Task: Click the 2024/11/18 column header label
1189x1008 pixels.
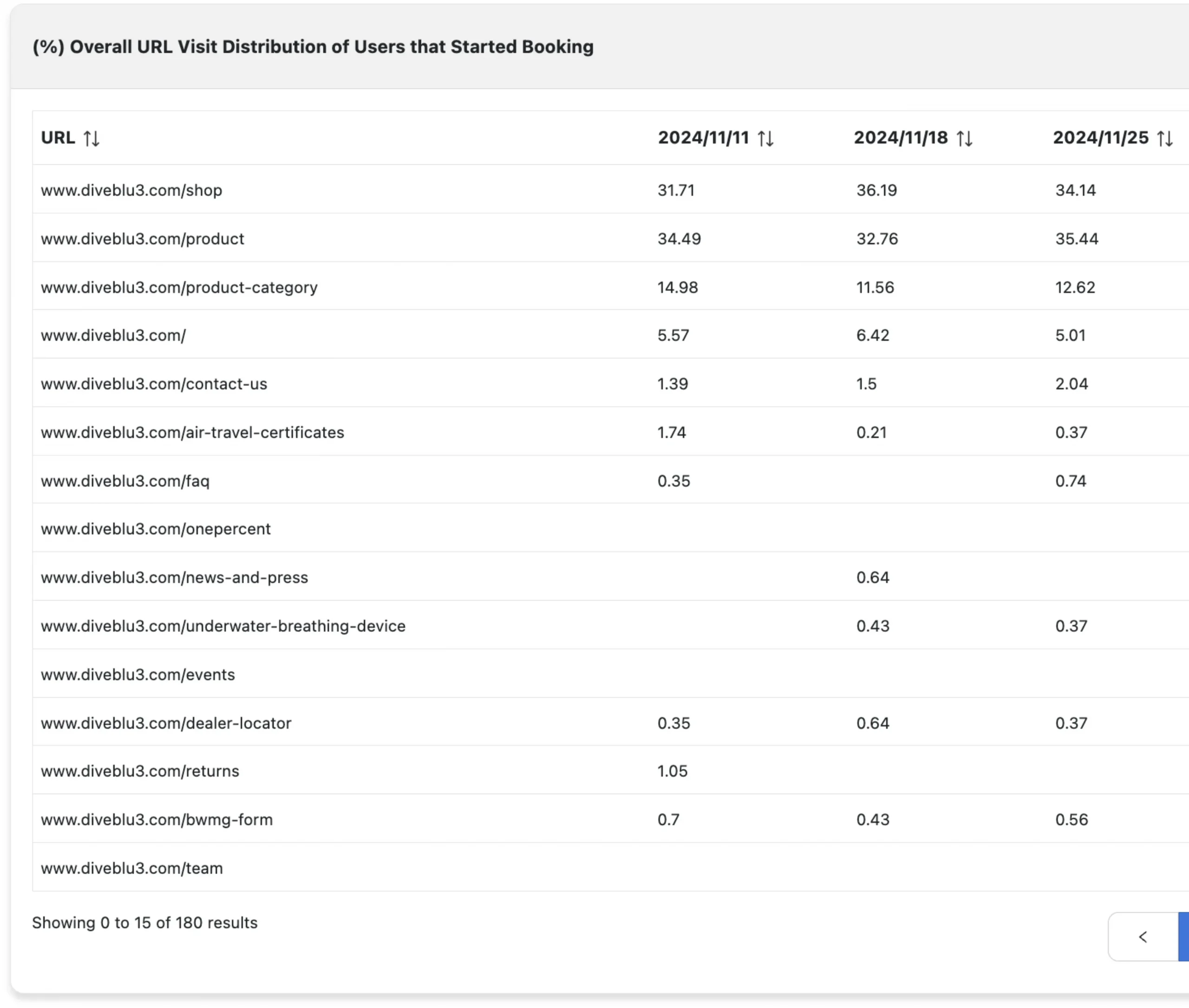Action: 900,138
